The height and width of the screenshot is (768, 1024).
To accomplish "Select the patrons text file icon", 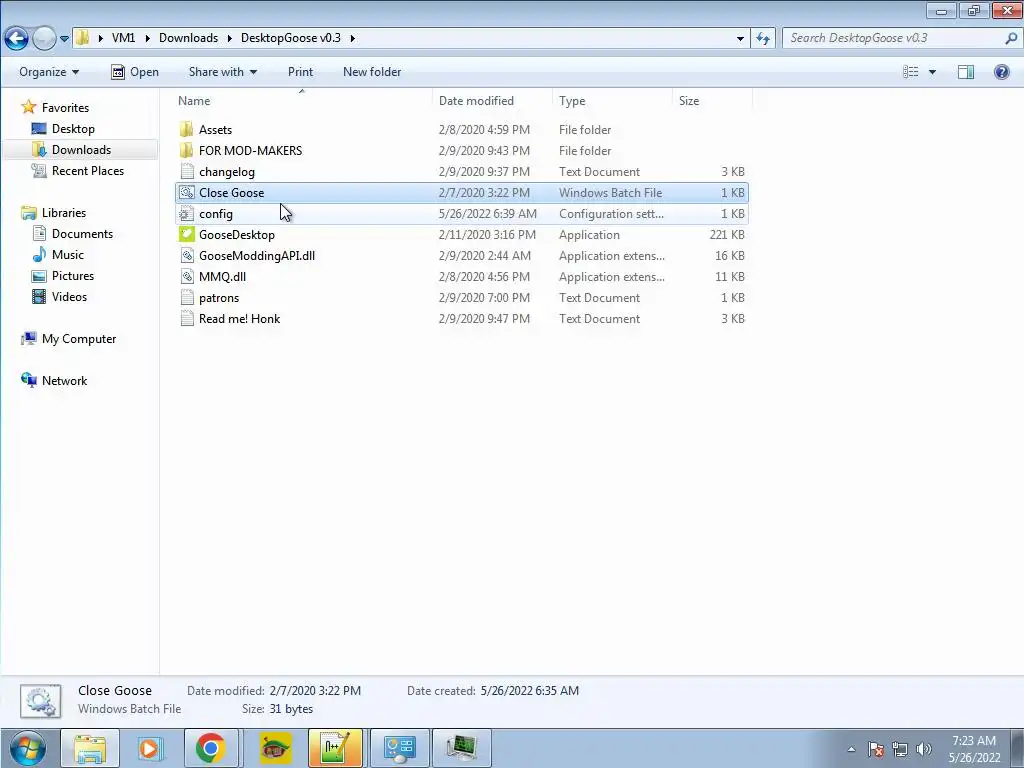I will coord(187,298).
